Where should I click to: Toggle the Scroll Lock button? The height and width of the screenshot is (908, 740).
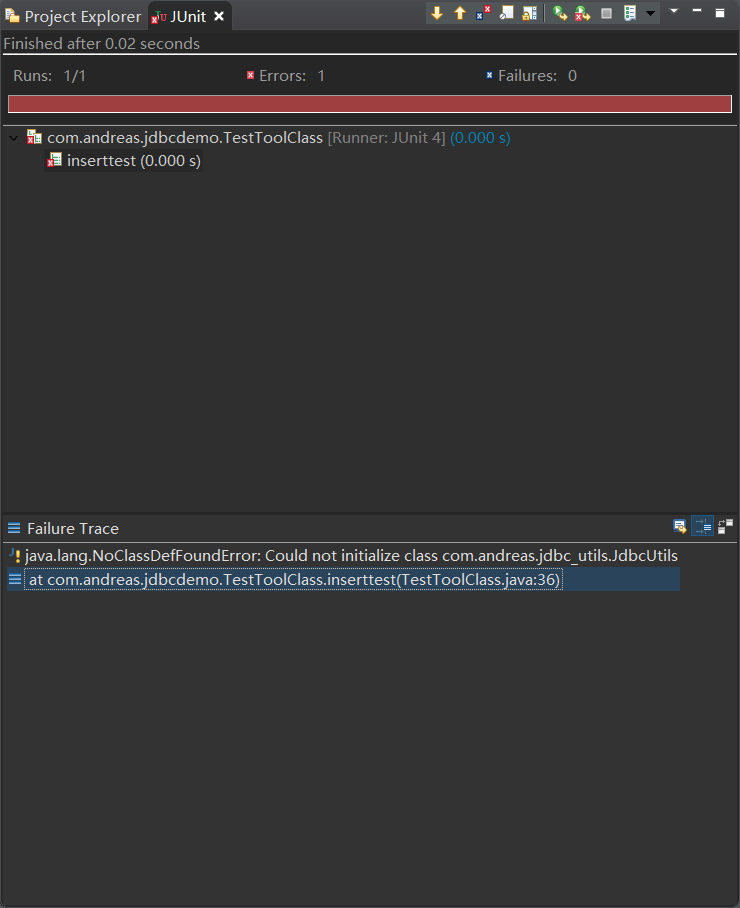click(x=530, y=13)
